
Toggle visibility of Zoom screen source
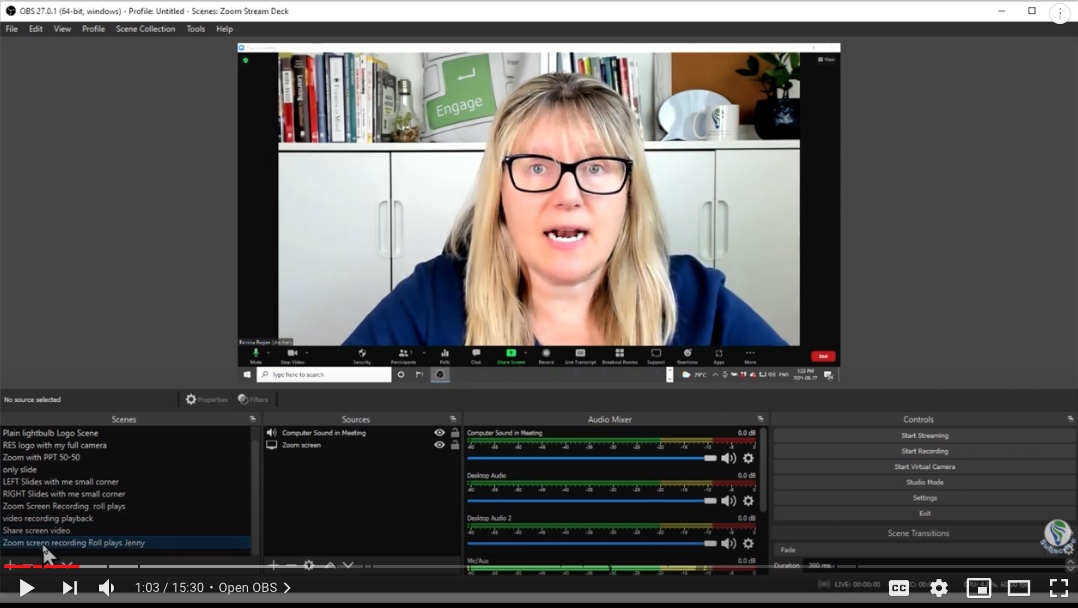[x=439, y=445]
